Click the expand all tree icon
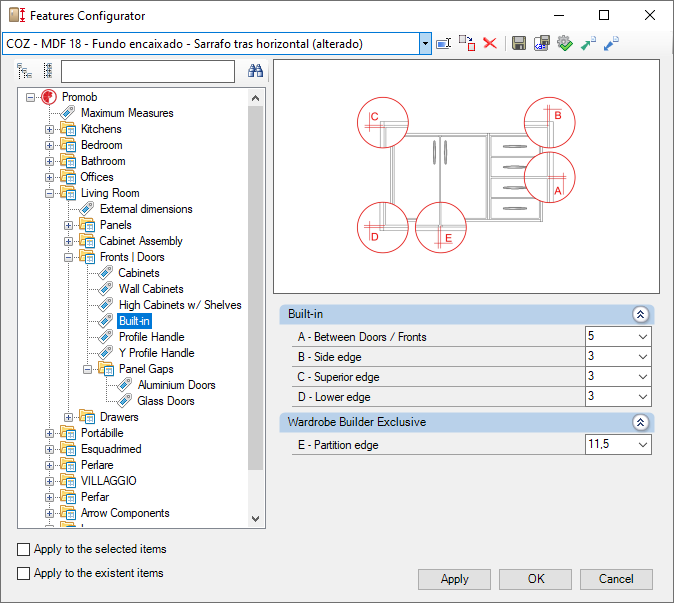674x603 pixels. coord(24,71)
